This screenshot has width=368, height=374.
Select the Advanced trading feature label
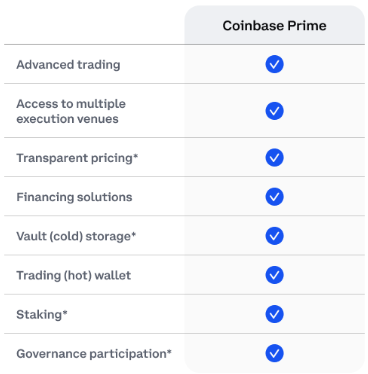point(68,65)
